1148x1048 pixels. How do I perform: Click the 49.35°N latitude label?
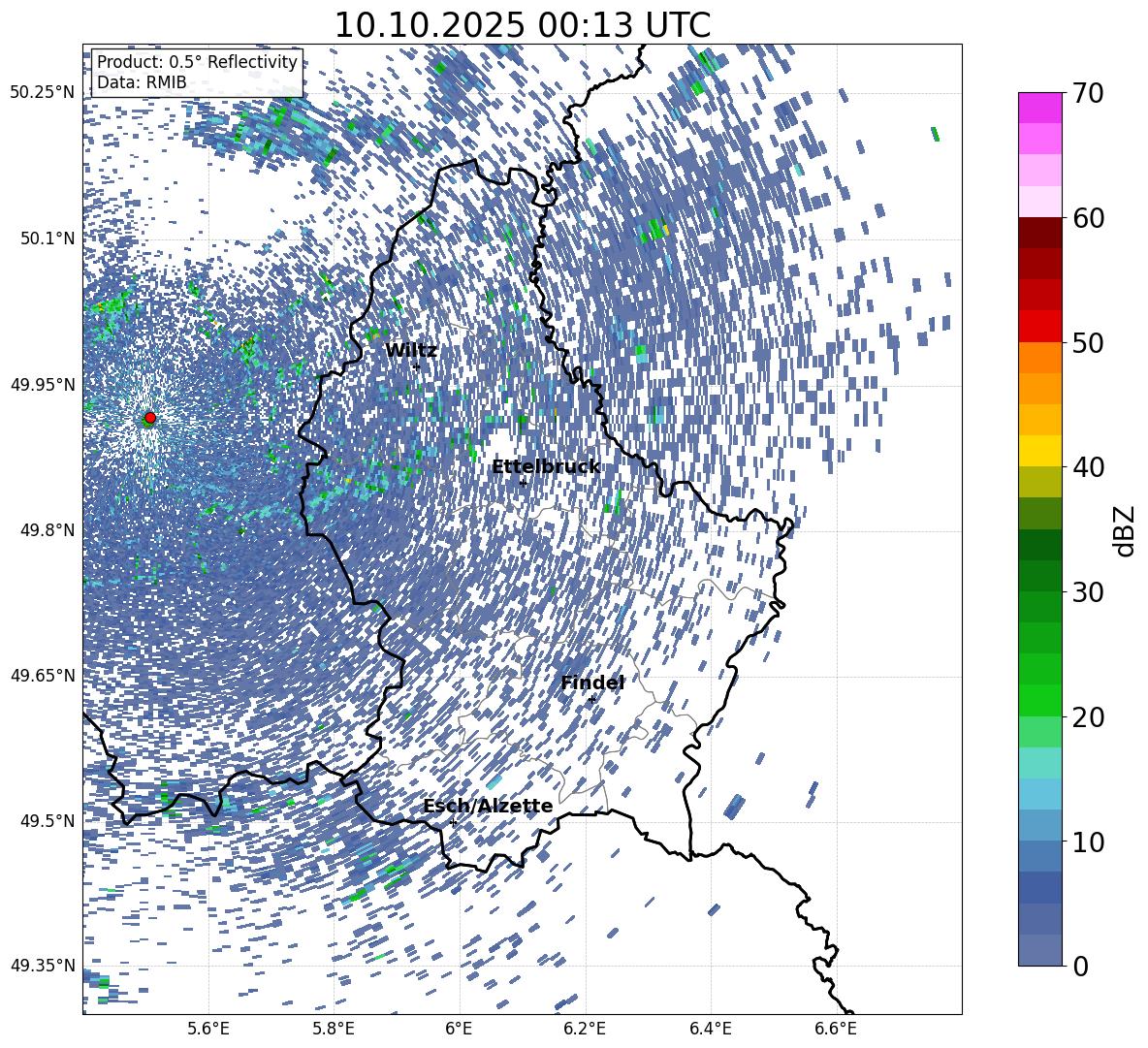43,966
